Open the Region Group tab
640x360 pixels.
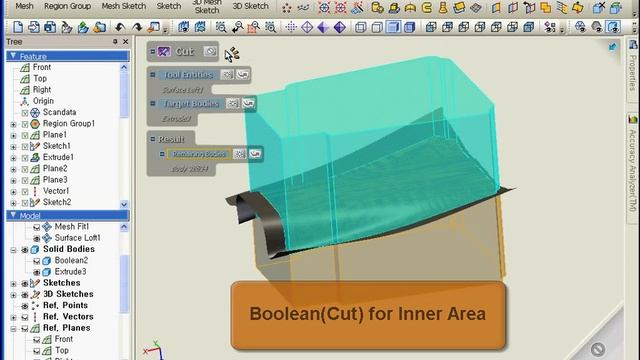point(67,6)
